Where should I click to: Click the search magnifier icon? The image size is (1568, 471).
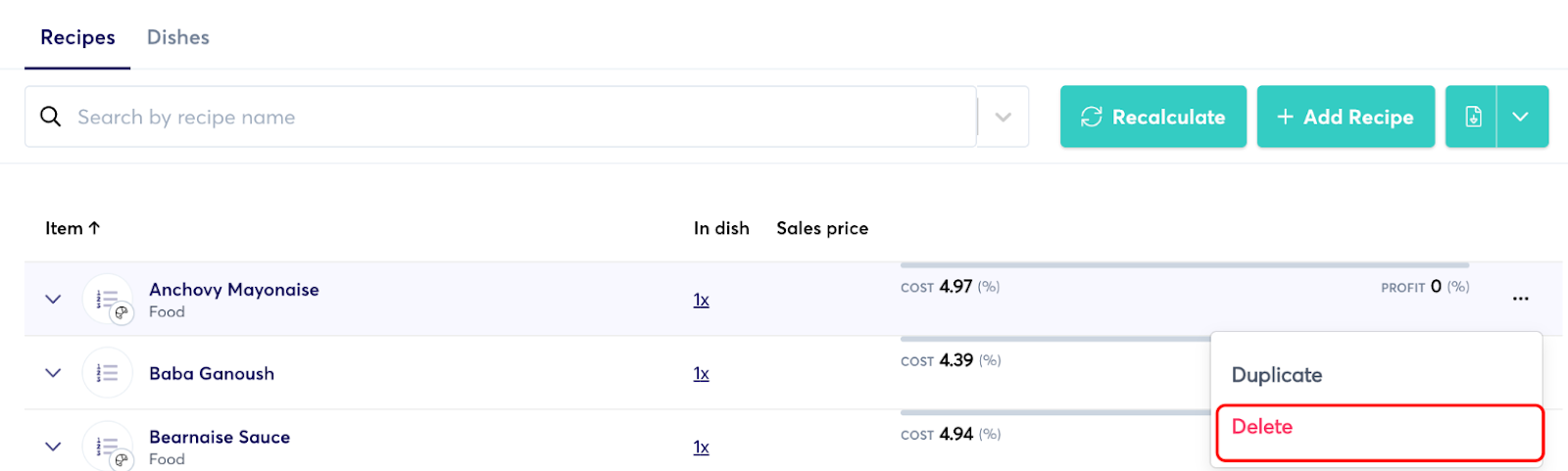point(50,117)
